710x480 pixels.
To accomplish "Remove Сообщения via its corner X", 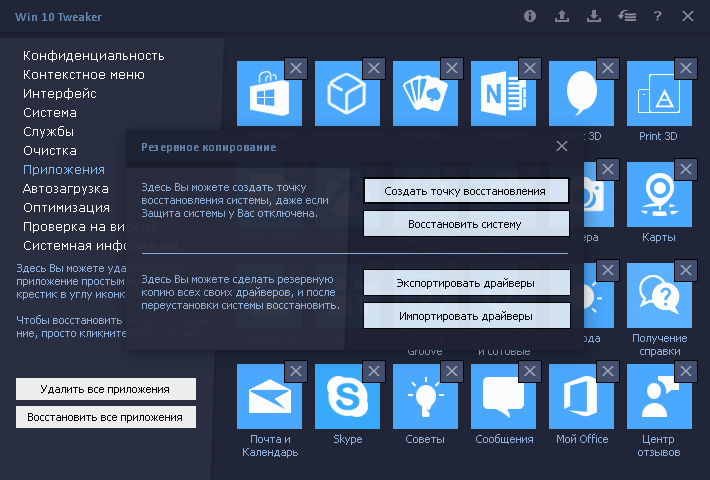I will [530, 371].
